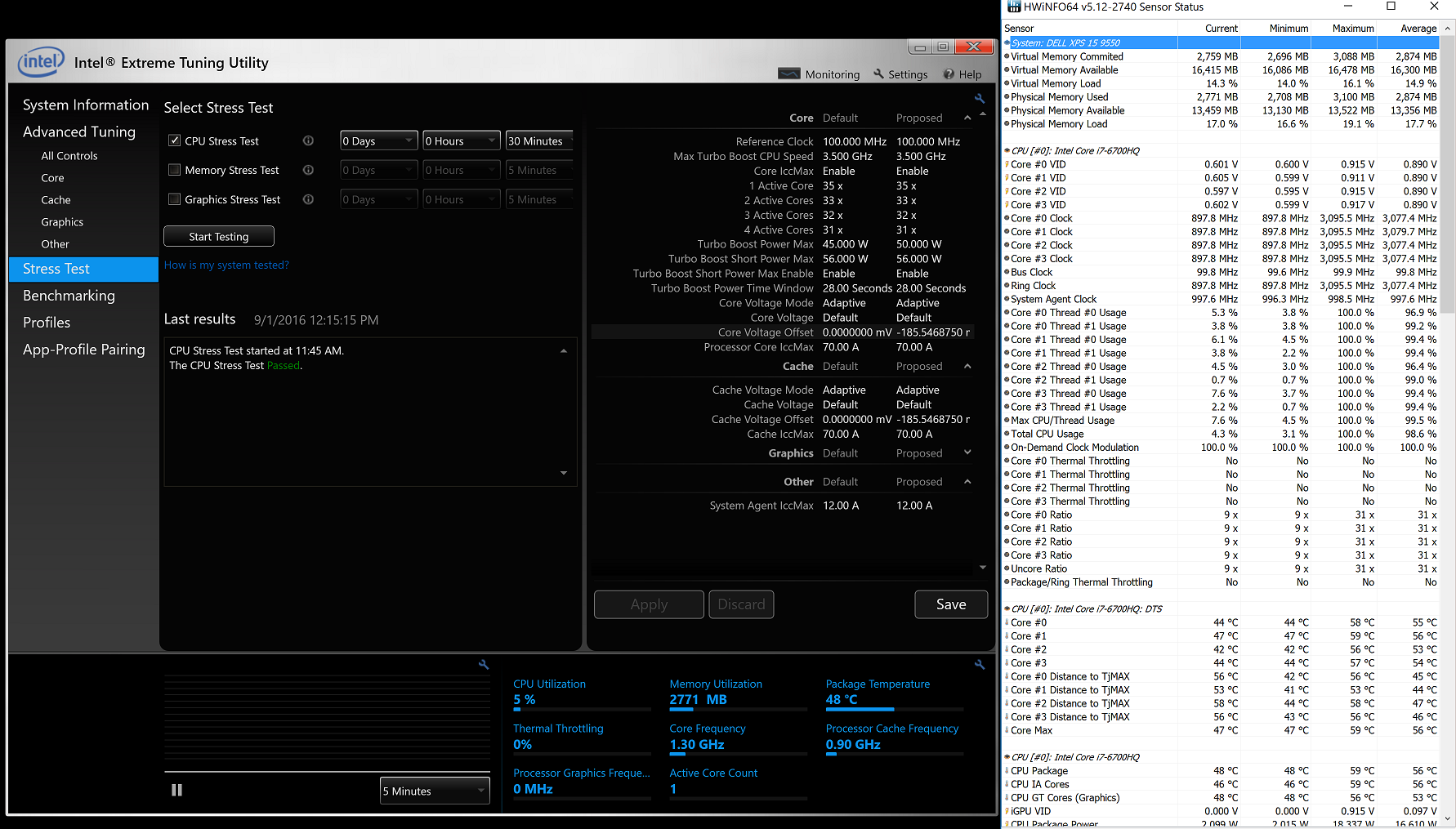Image resolution: width=1456 pixels, height=829 pixels.
Task: Select All Controls submenu
Action: [x=69, y=156]
